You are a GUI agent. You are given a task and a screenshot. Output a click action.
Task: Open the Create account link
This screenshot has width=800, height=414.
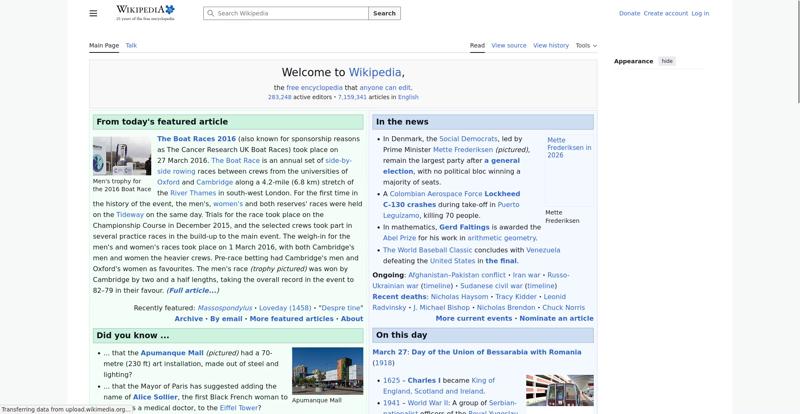click(665, 13)
